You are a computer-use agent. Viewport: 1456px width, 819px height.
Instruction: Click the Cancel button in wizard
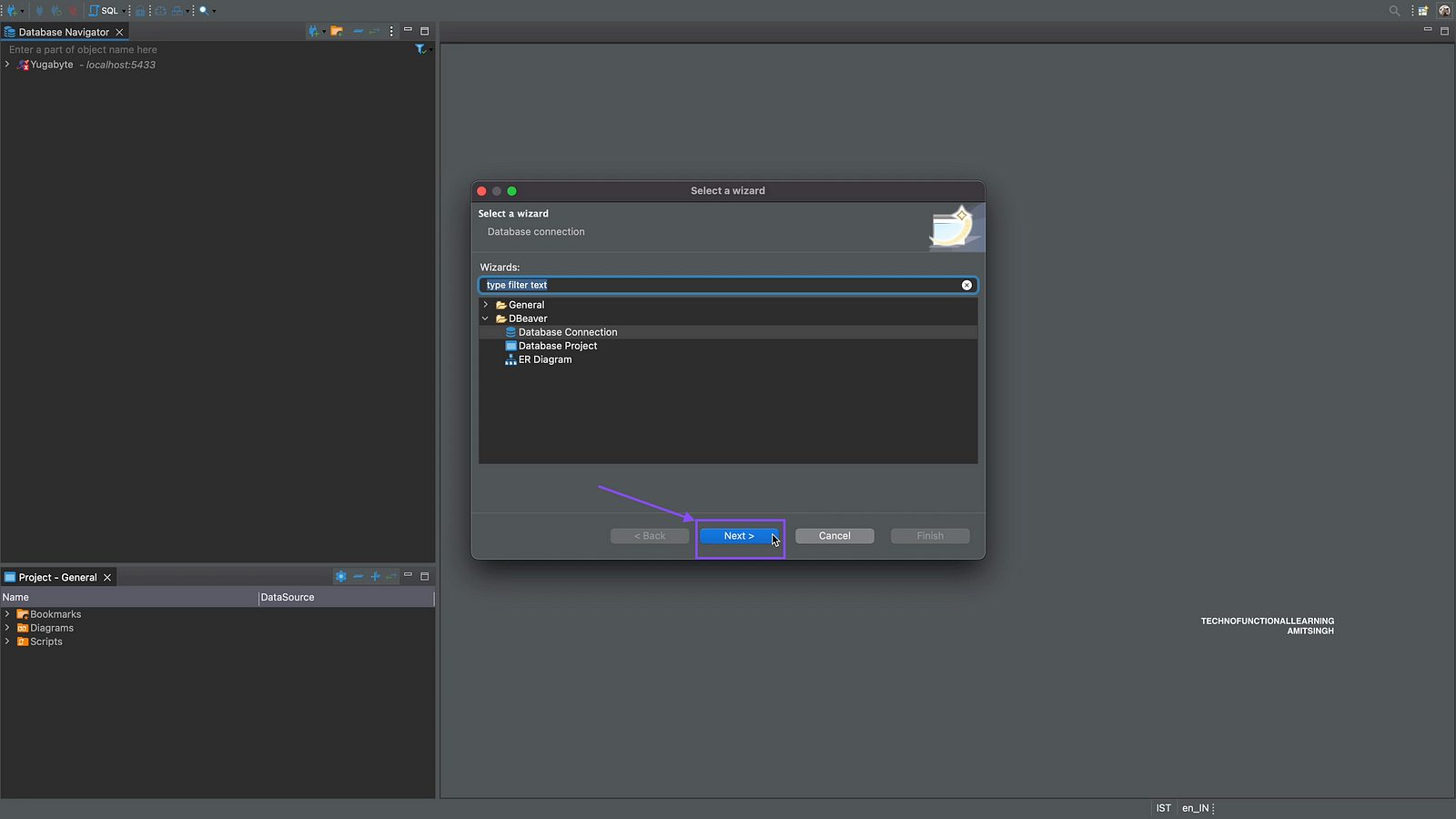point(834,536)
